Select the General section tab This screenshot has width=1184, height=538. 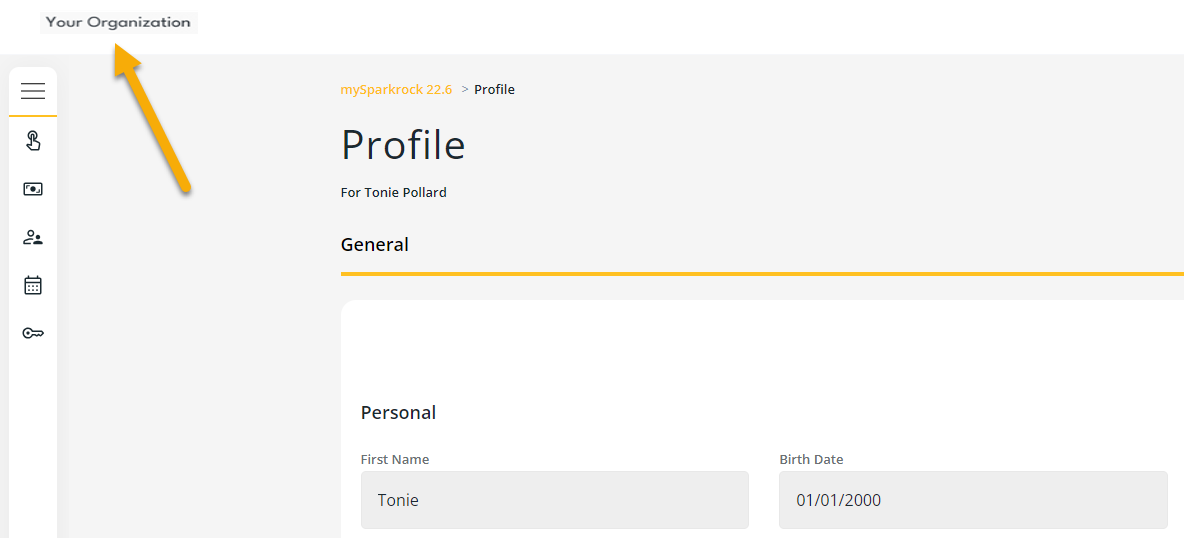tap(375, 244)
